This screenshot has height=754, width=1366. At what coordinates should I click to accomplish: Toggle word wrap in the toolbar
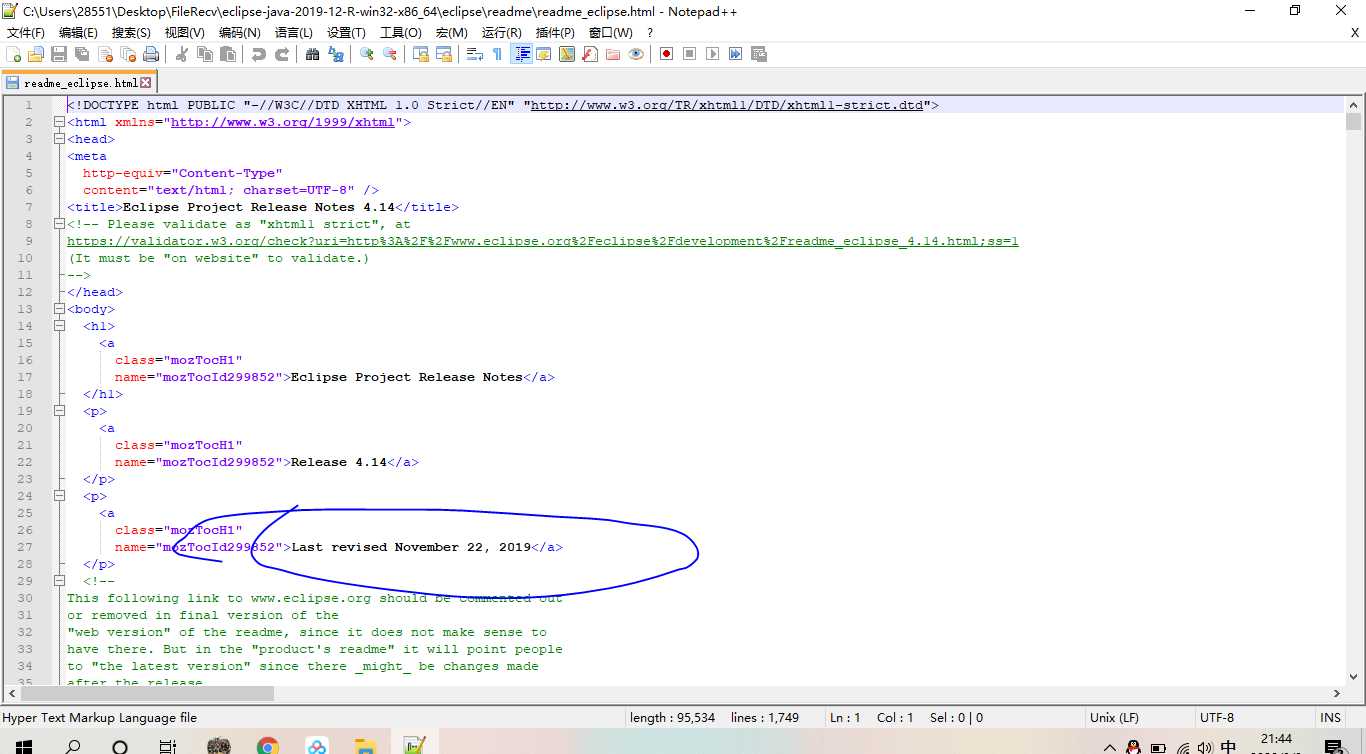[x=475, y=54]
